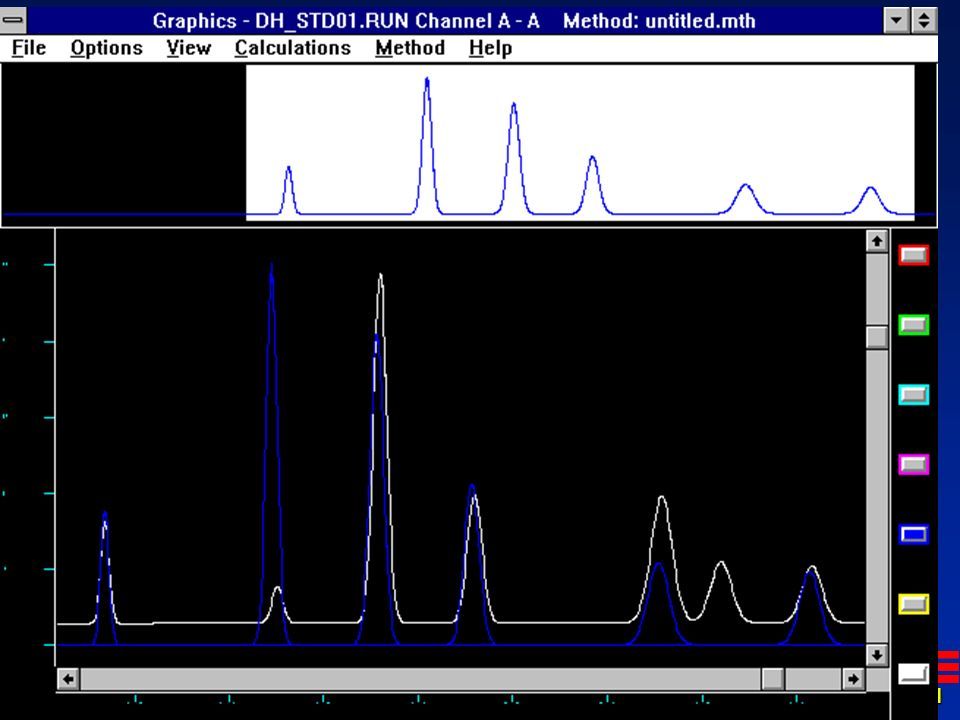Screen dimensions: 960x720
Task: Open the Calculations menu
Action: click(x=293, y=48)
